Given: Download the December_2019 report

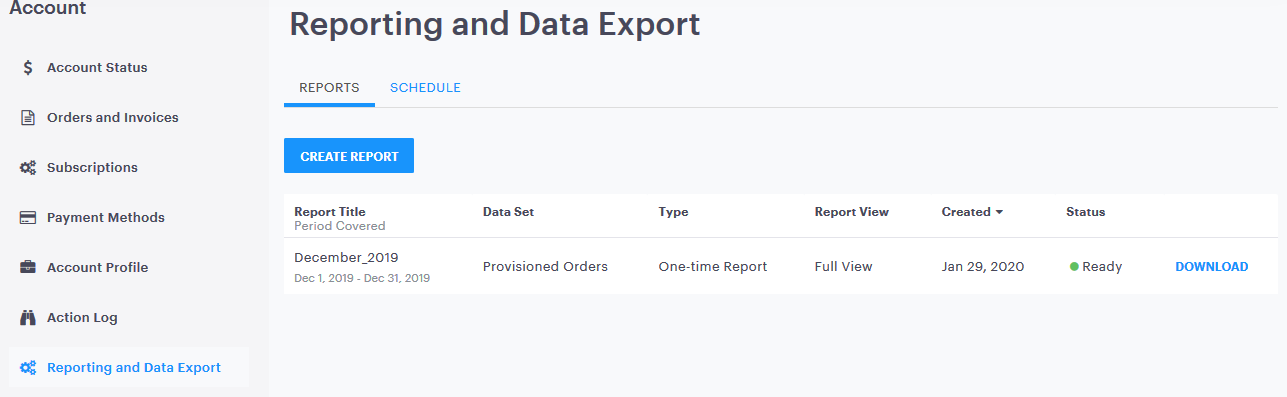Looking at the screenshot, I should (x=1211, y=267).
